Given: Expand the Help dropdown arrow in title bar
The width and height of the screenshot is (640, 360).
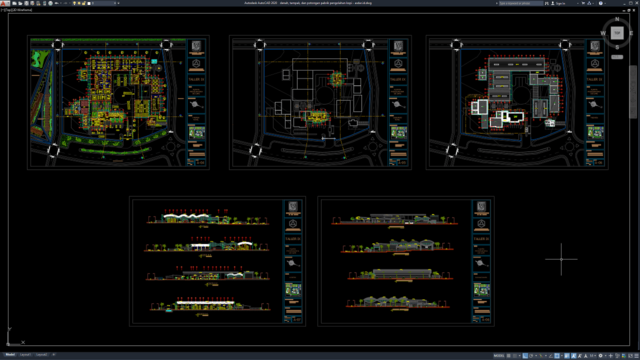Looking at the screenshot, I should click(605, 3).
